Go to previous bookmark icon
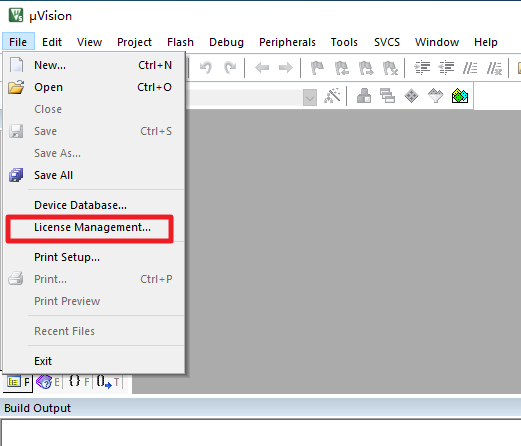 pyautogui.click(x=341, y=68)
